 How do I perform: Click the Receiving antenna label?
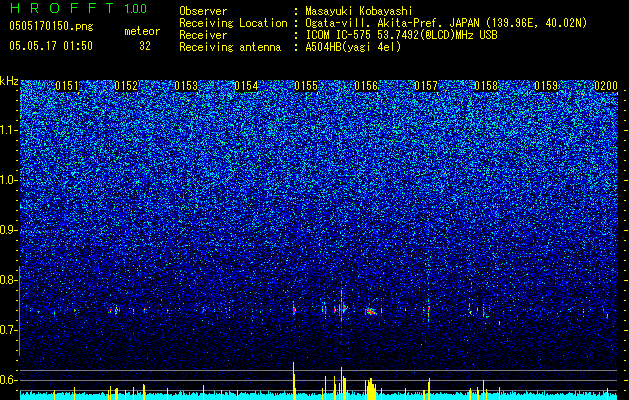tap(230, 47)
